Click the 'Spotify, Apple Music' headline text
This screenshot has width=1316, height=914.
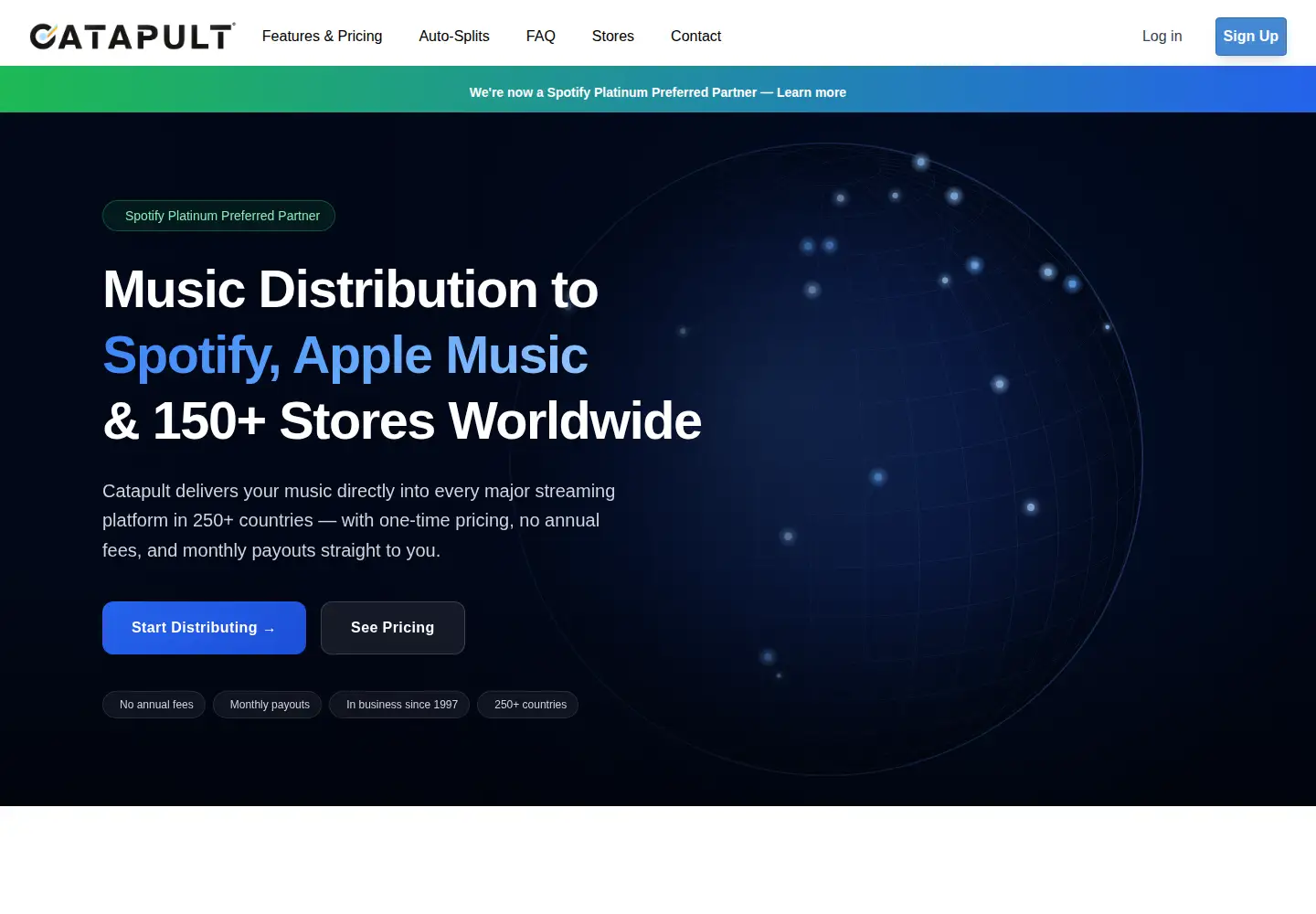pos(345,356)
